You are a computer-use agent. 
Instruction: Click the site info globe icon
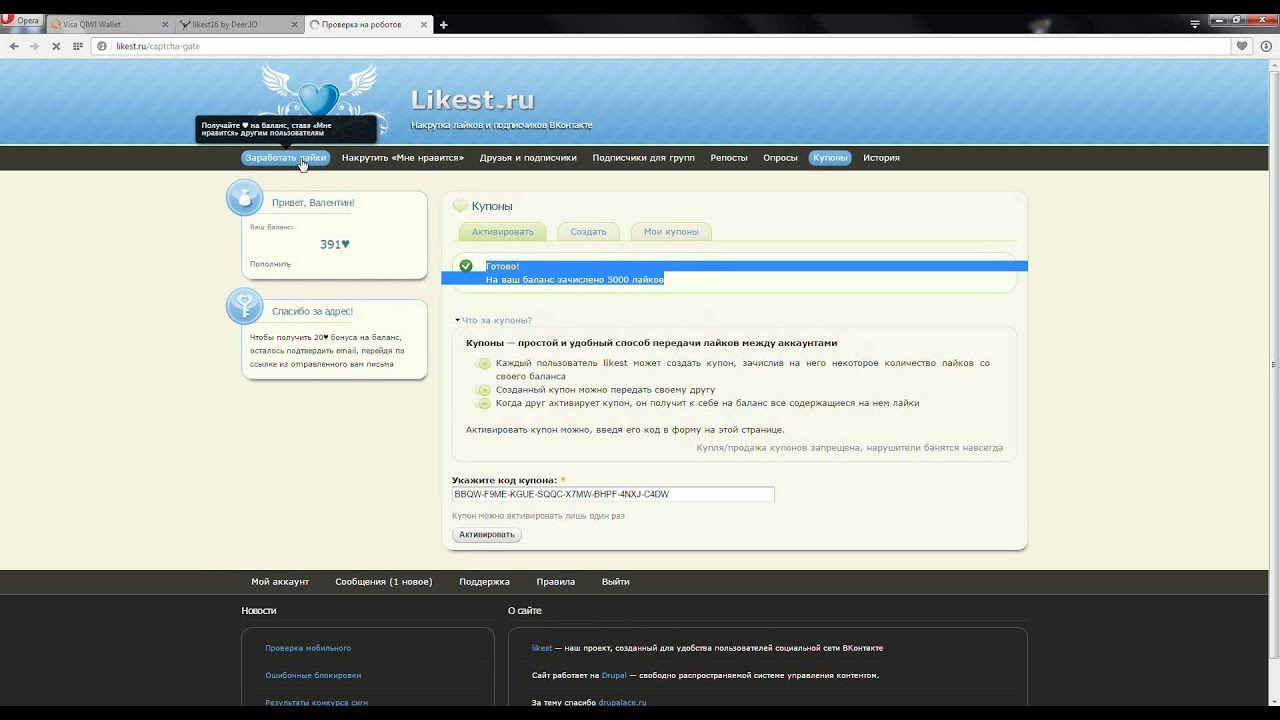click(x=103, y=46)
